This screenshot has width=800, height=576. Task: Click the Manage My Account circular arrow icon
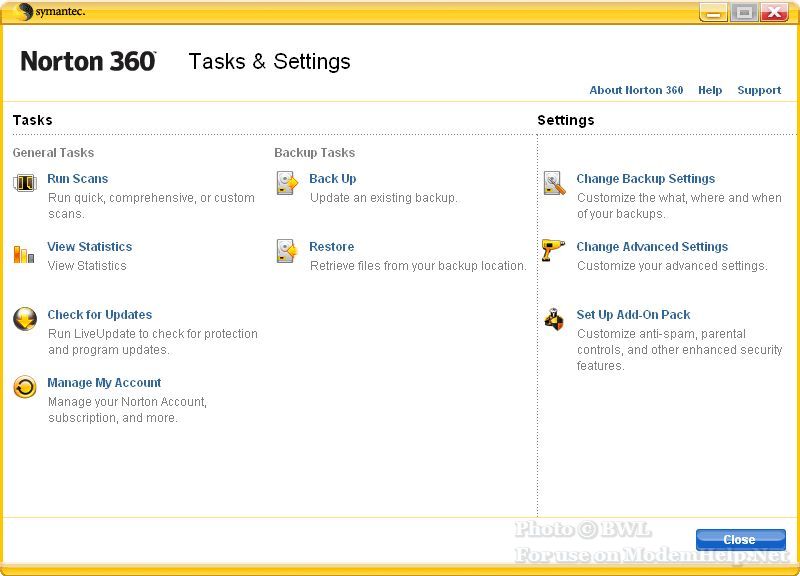pos(25,387)
